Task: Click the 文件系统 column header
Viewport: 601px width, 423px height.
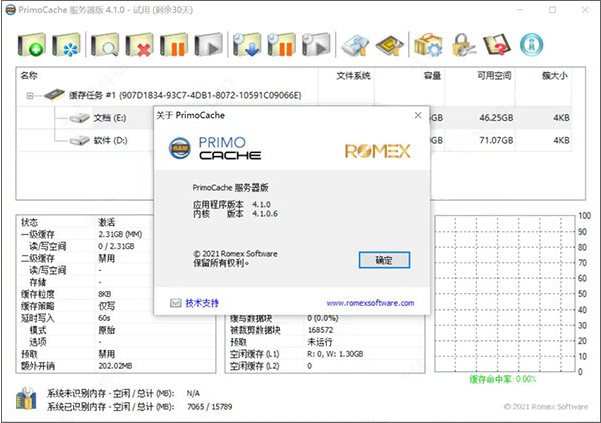Action: (353, 76)
